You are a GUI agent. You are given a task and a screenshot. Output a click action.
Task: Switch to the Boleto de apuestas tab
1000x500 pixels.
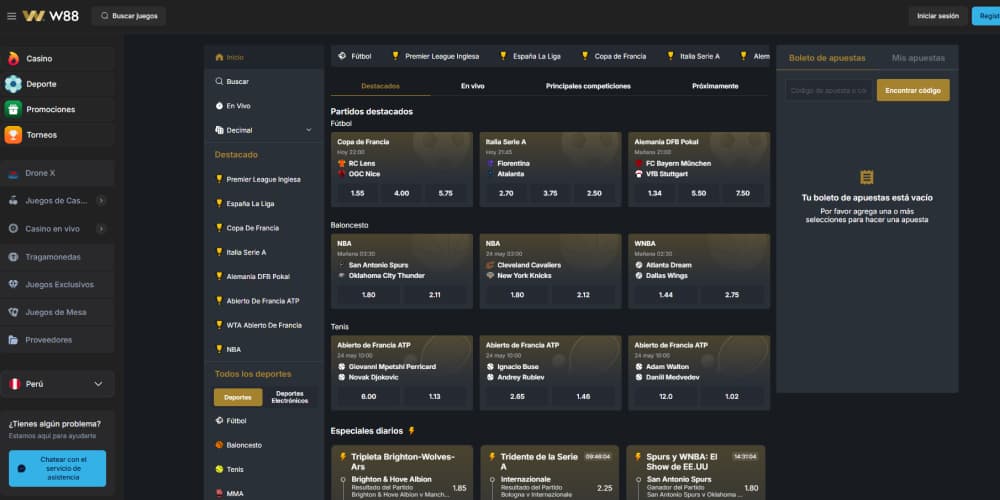[x=827, y=58]
